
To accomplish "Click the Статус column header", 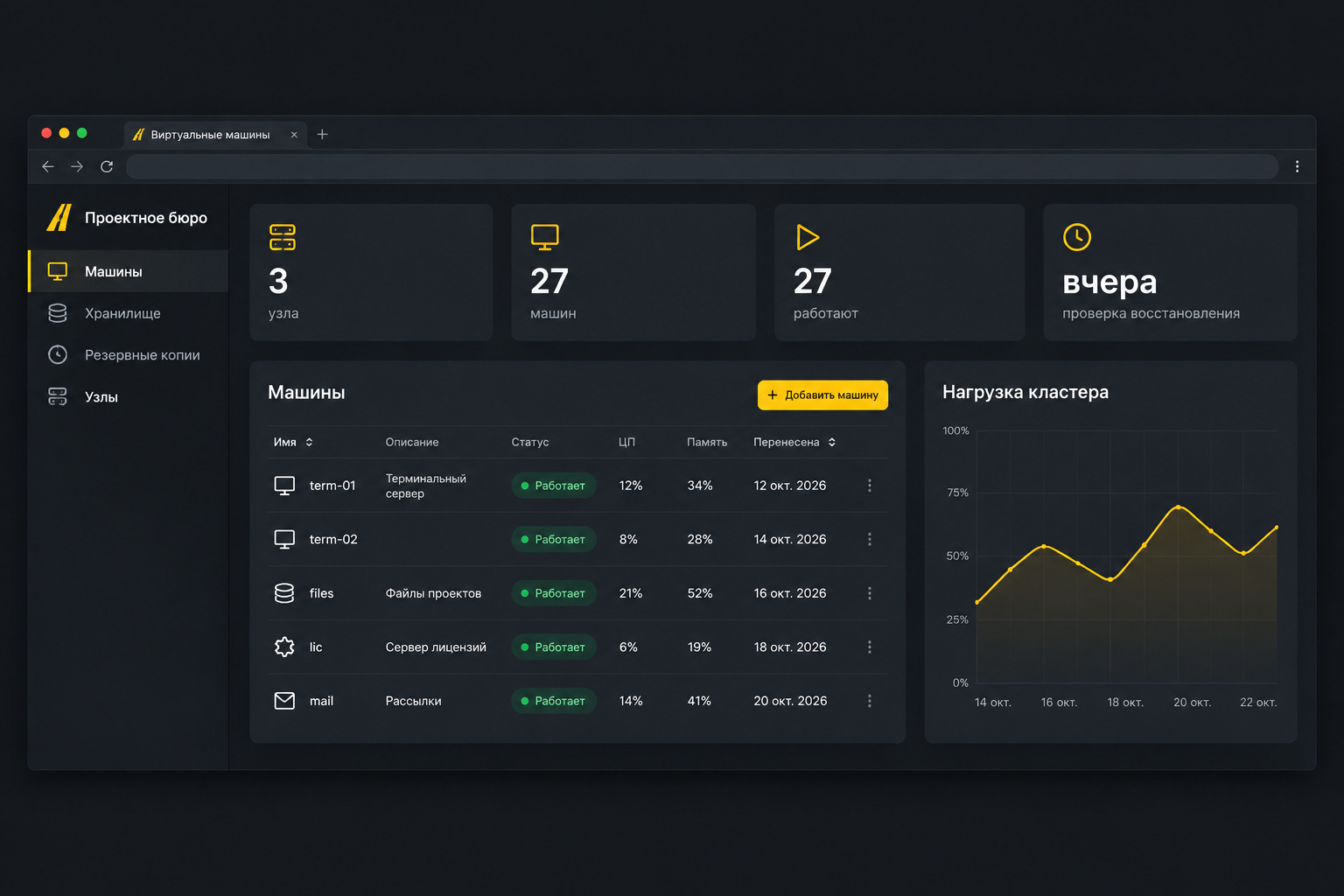I will [x=530, y=442].
